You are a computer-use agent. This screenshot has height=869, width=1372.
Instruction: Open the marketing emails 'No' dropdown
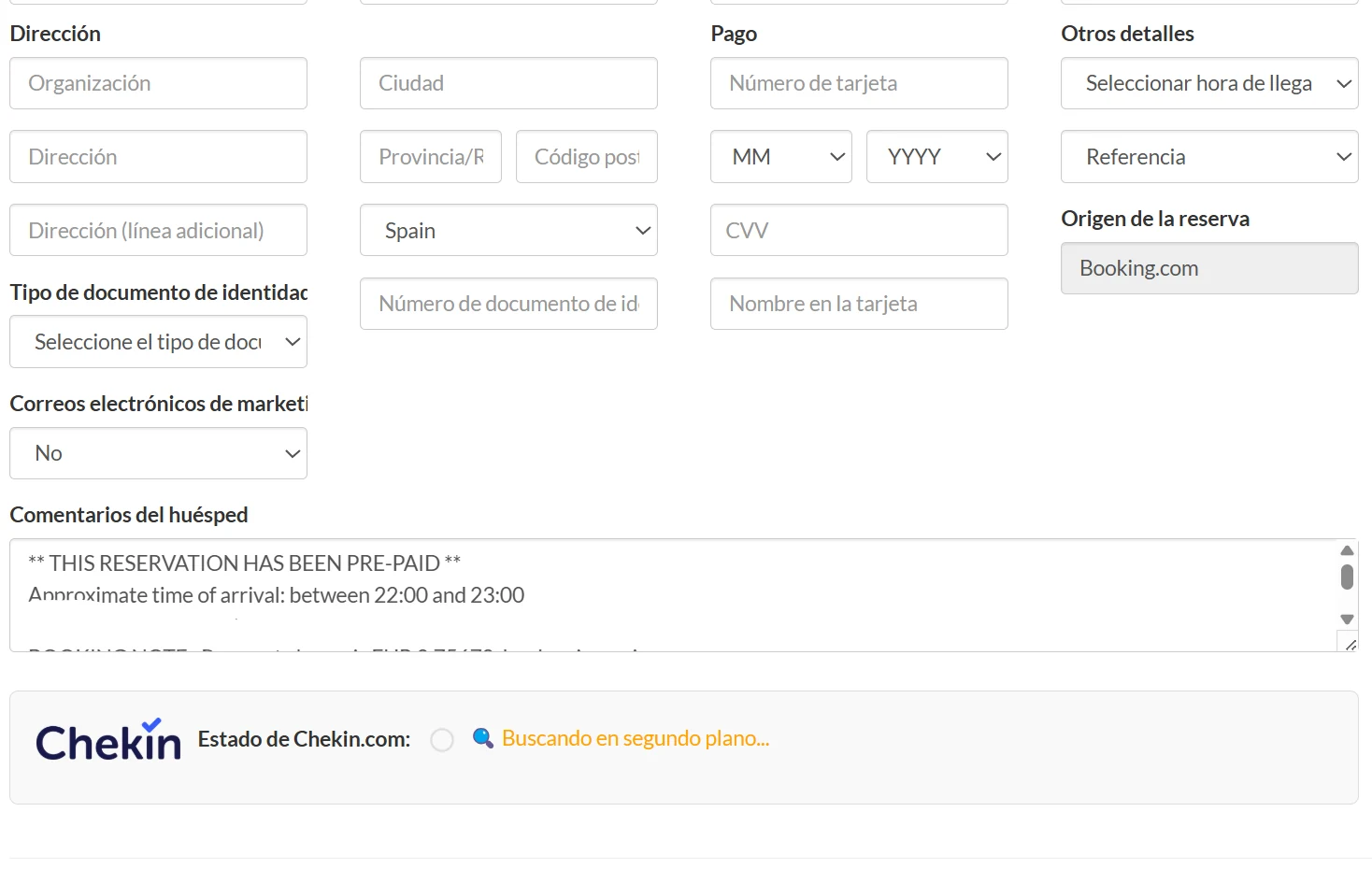click(158, 453)
